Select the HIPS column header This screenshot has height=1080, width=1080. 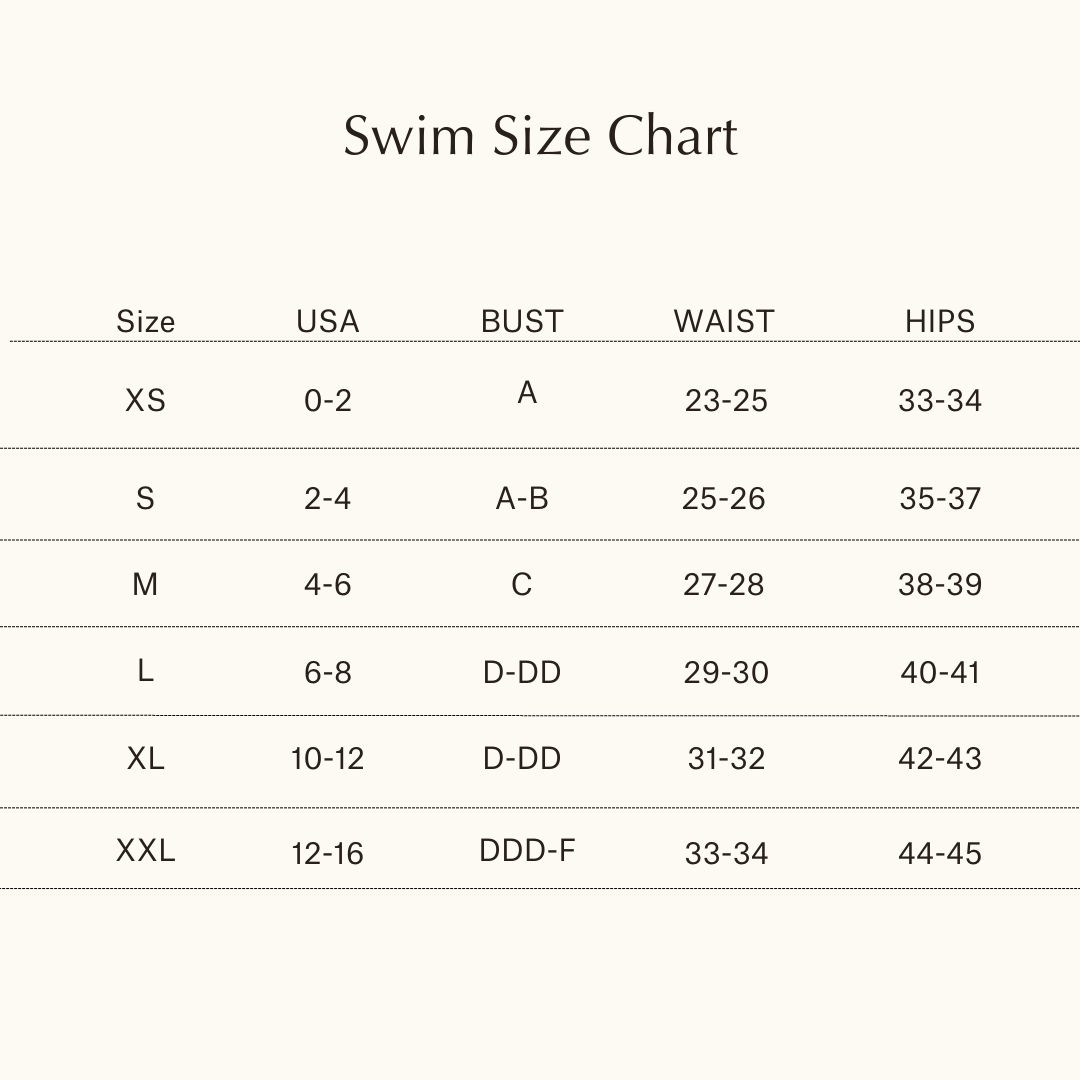[x=939, y=321]
